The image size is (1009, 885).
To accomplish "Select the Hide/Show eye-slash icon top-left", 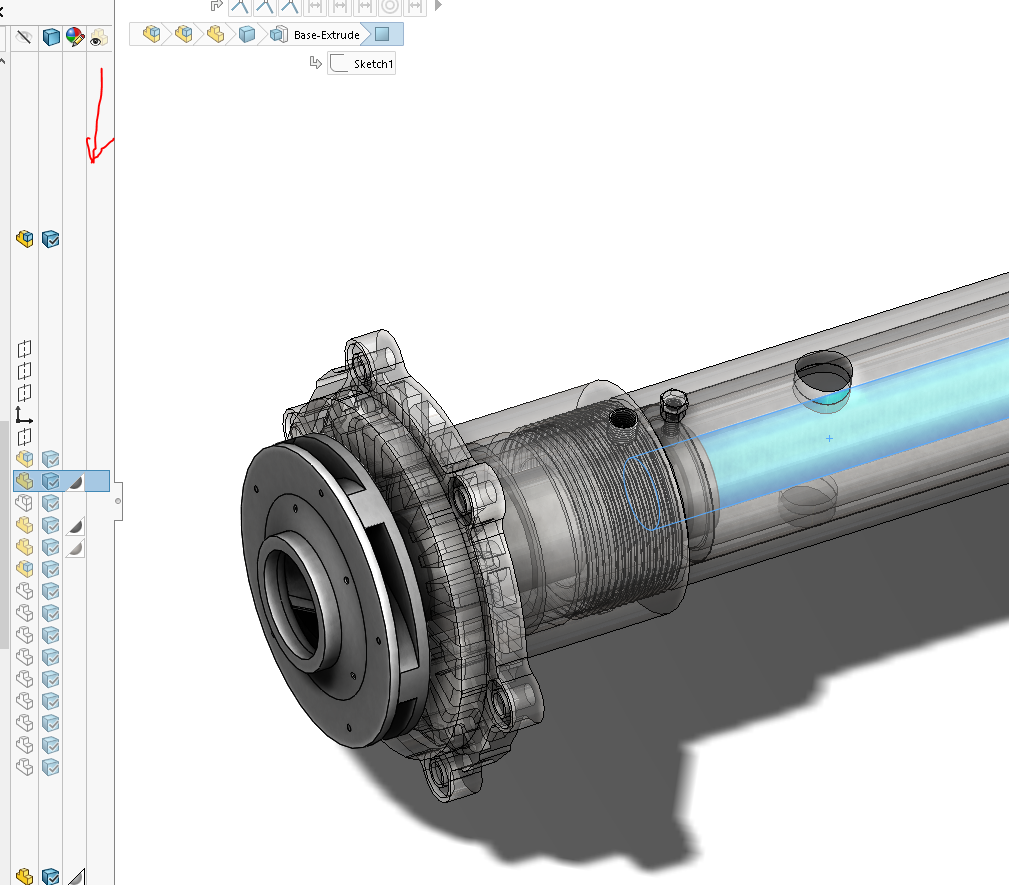I will click(x=24, y=37).
